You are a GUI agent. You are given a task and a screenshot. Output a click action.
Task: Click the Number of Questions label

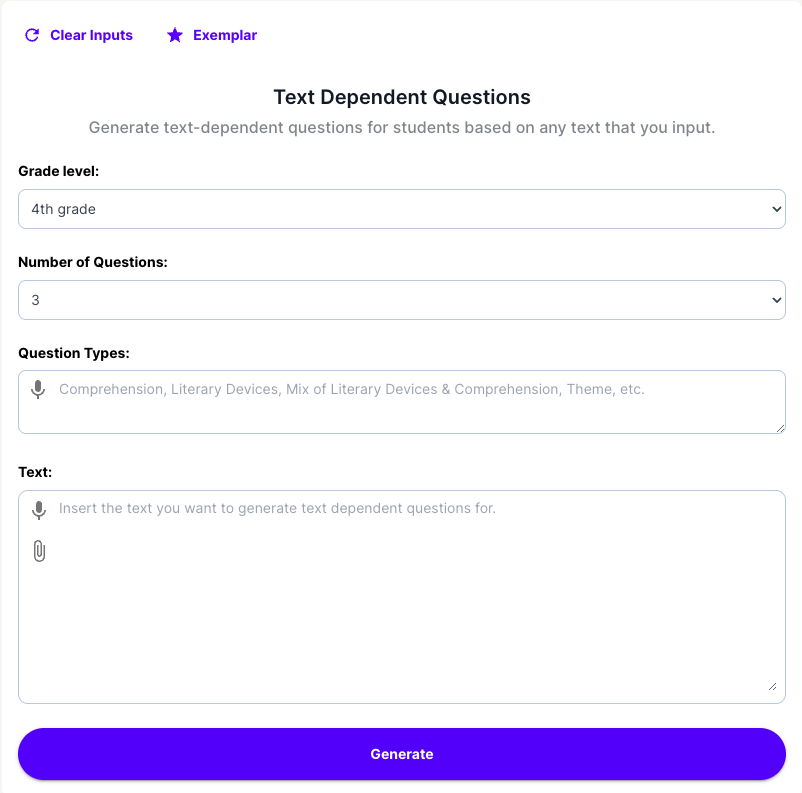[93, 262]
